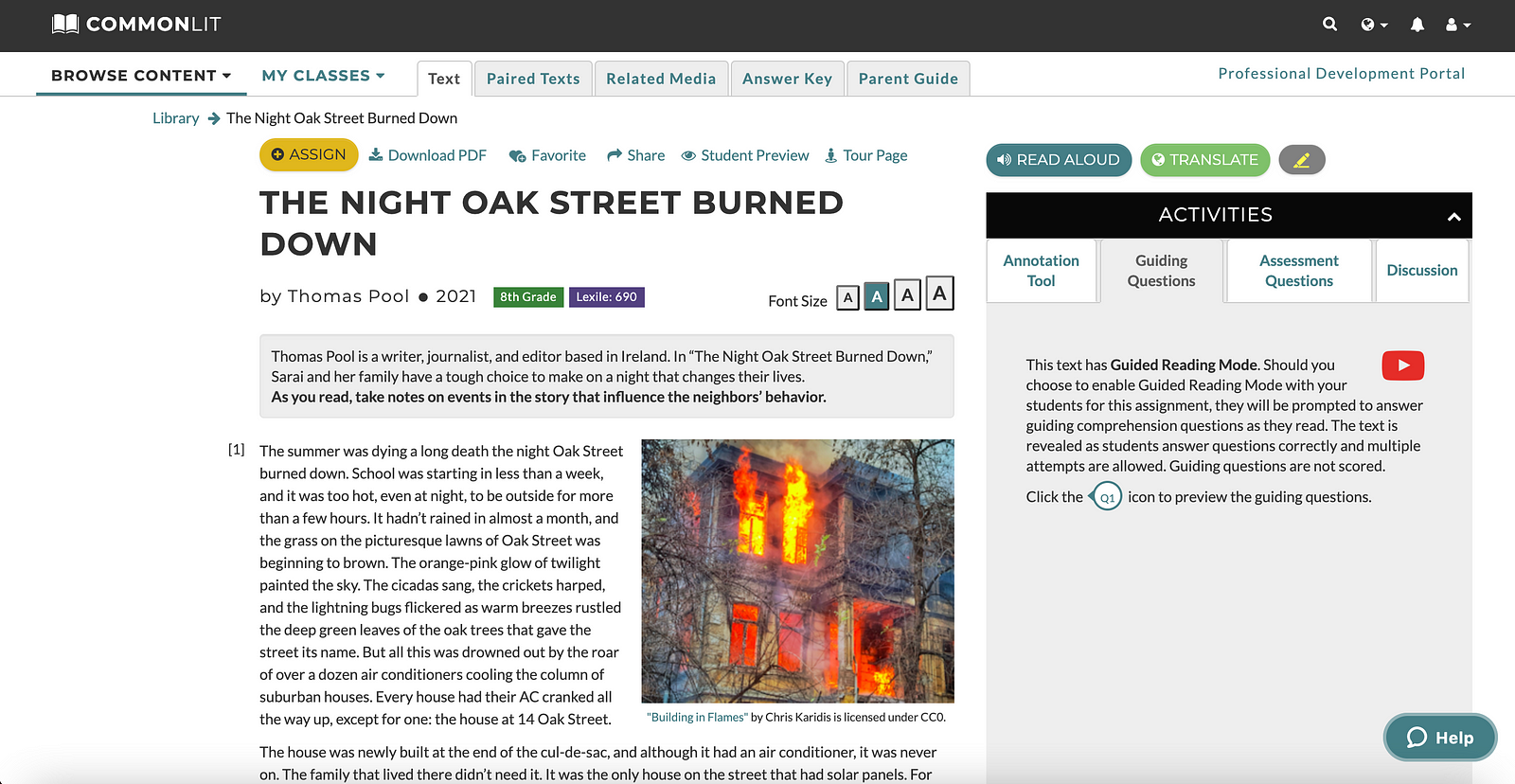Open the notifications bell
The width and height of the screenshot is (1515, 784).
coord(1417,25)
